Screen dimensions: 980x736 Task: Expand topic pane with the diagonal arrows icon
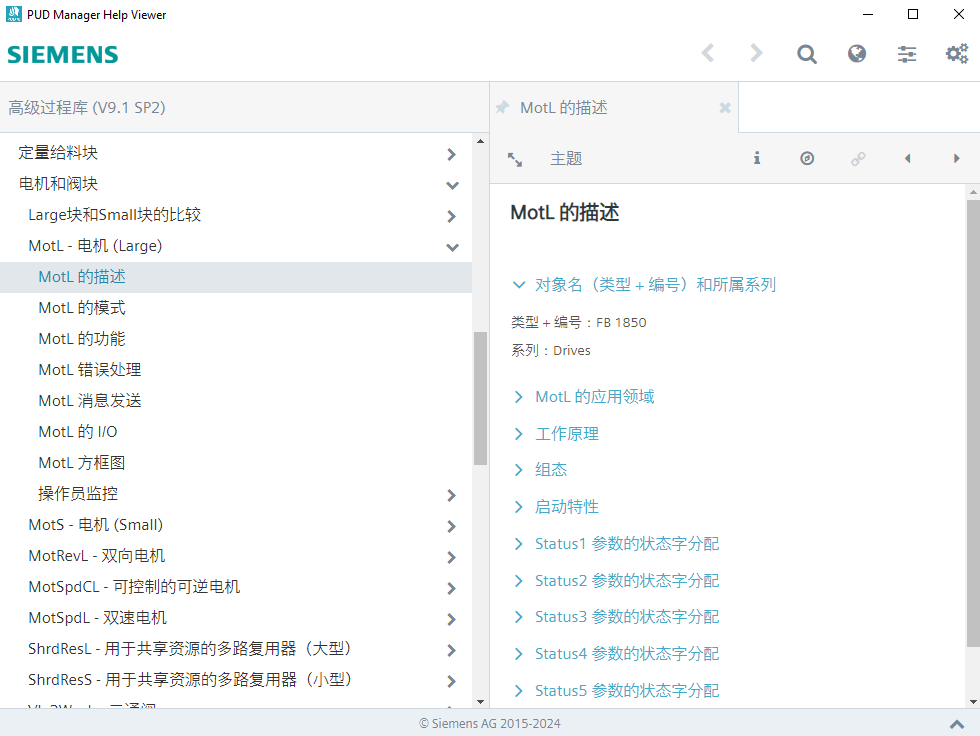(x=515, y=159)
